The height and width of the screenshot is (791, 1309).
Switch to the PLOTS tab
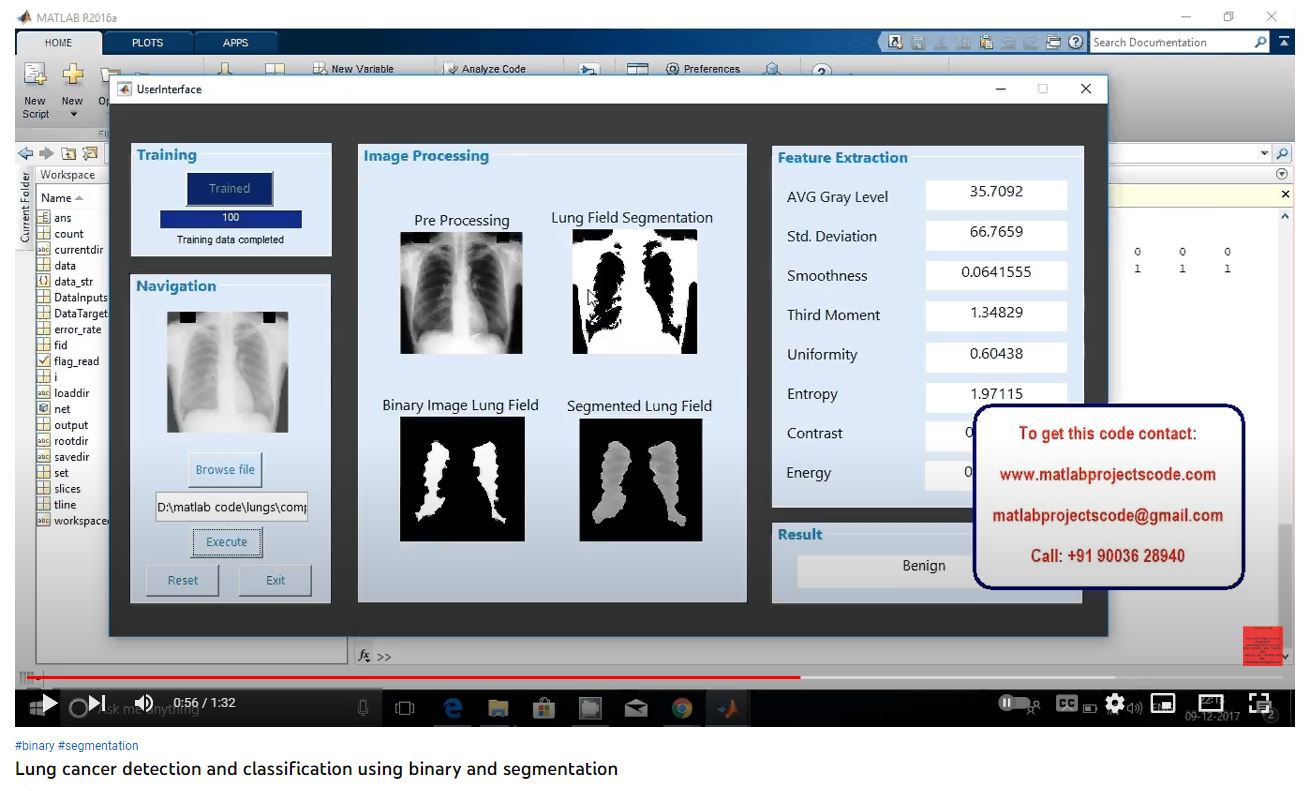tap(147, 43)
